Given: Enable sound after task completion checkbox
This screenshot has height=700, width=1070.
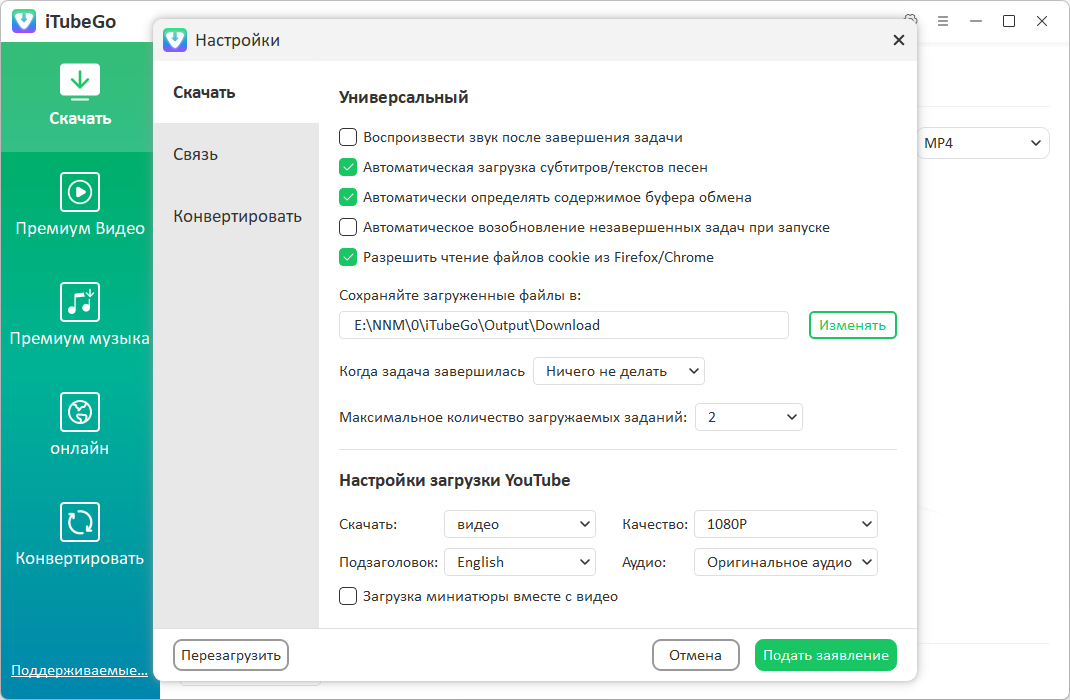Looking at the screenshot, I should pos(348,137).
